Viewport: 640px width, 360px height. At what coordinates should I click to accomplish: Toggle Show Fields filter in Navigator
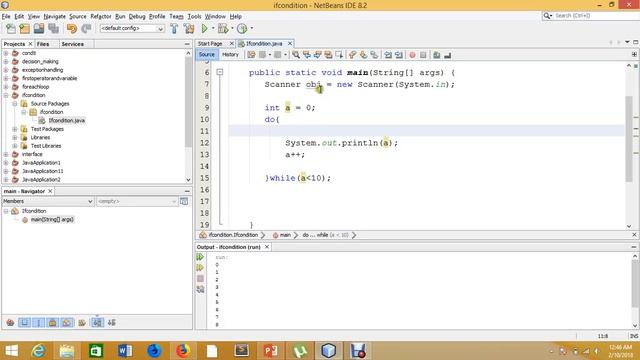24,322
